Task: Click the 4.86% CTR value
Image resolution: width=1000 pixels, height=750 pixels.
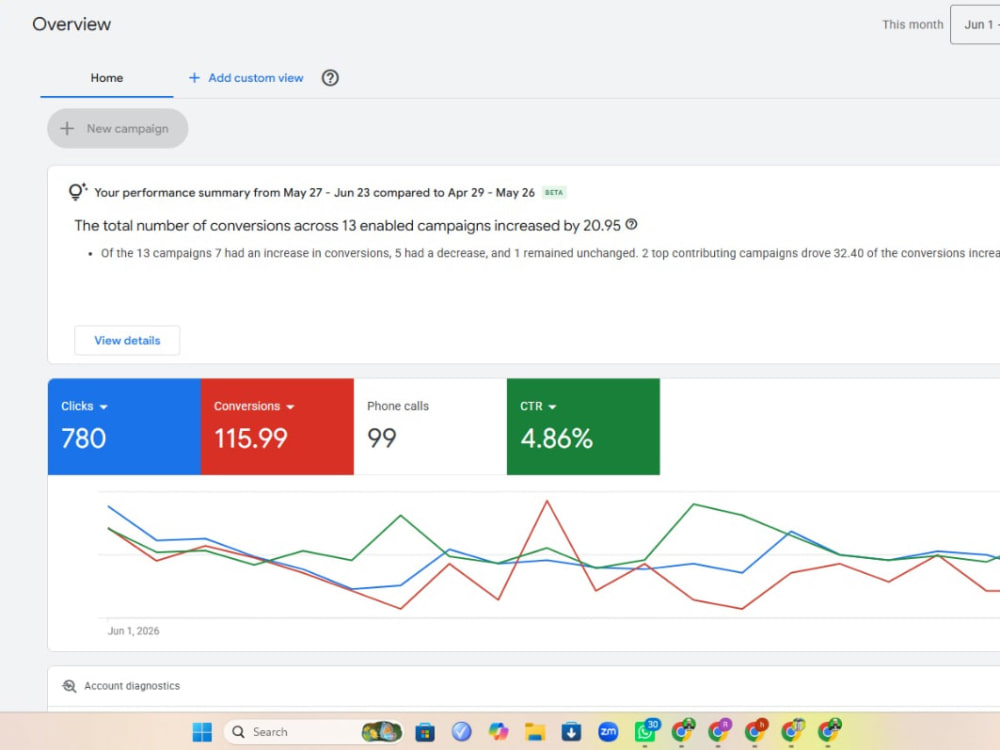Action: pos(556,439)
